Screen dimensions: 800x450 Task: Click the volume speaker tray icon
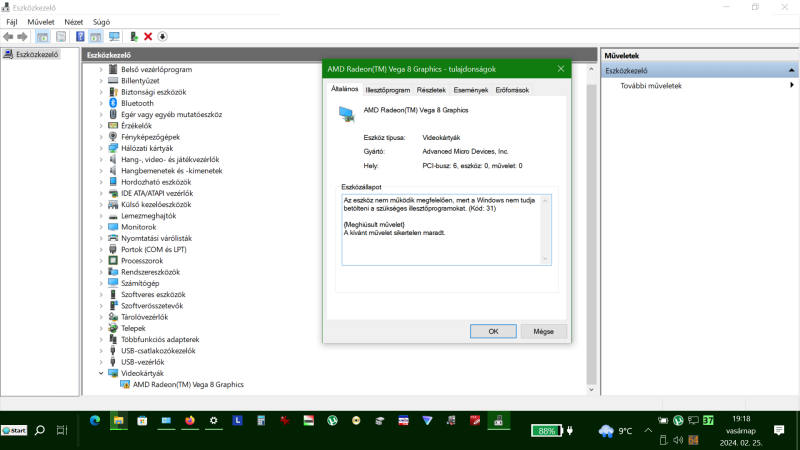(x=678, y=440)
